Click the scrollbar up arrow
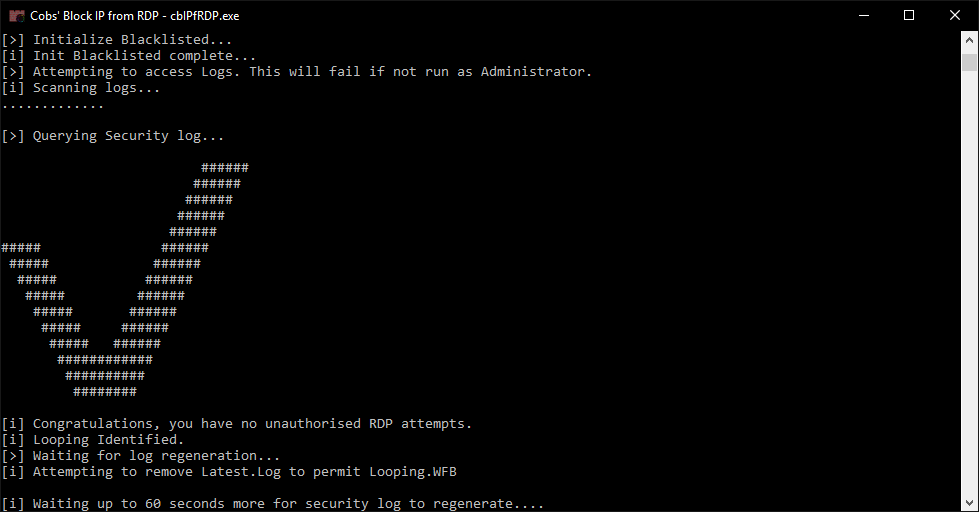Screen dimensions: 979x512 [x=969, y=40]
